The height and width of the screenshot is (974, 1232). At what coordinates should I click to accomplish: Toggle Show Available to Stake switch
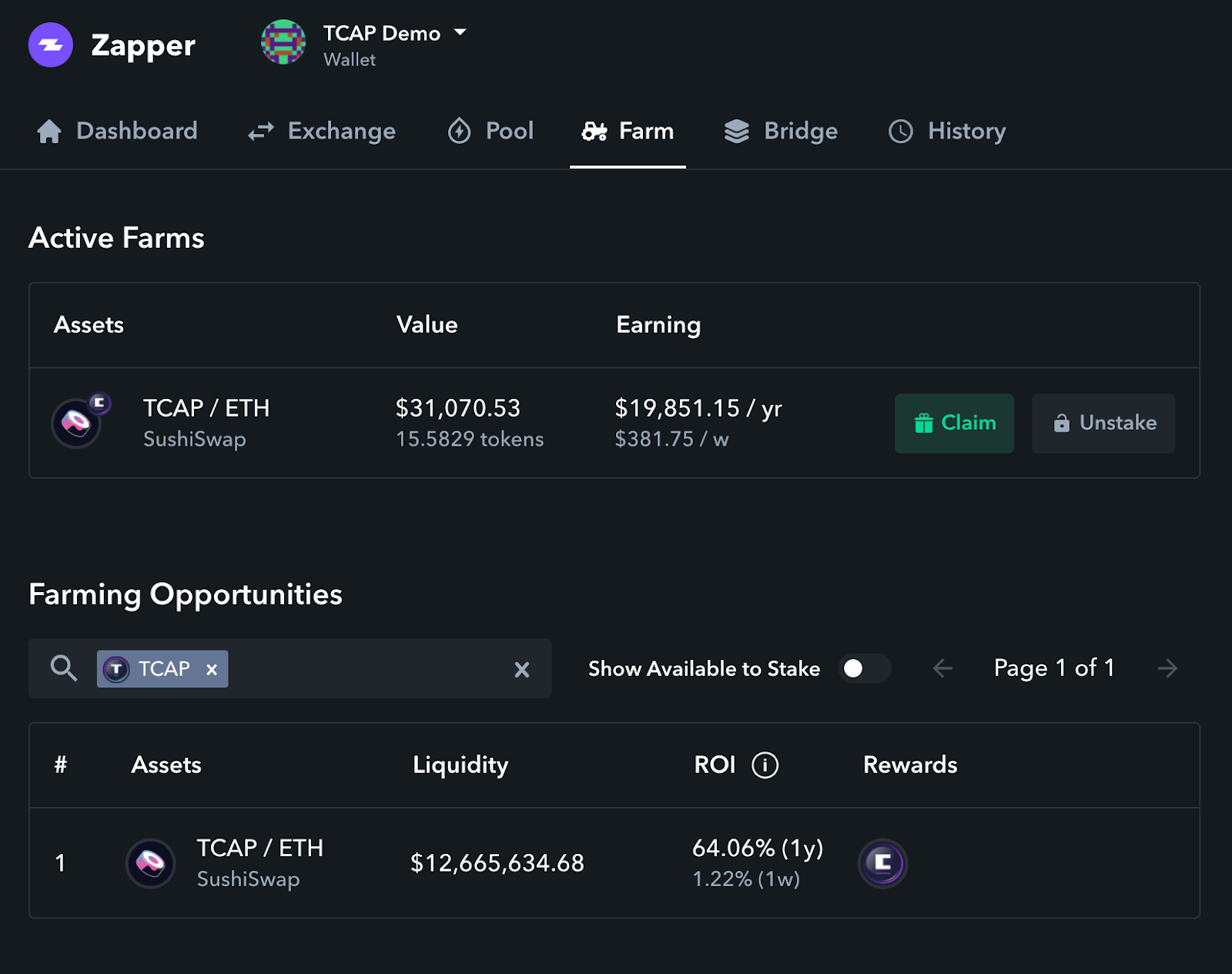point(864,668)
